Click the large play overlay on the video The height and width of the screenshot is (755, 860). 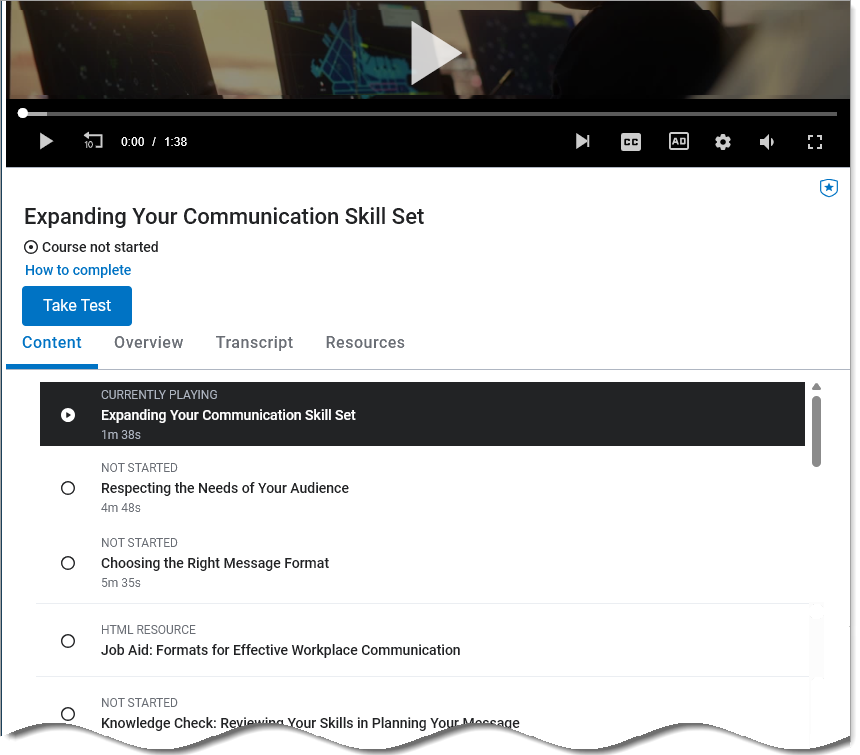[436, 52]
